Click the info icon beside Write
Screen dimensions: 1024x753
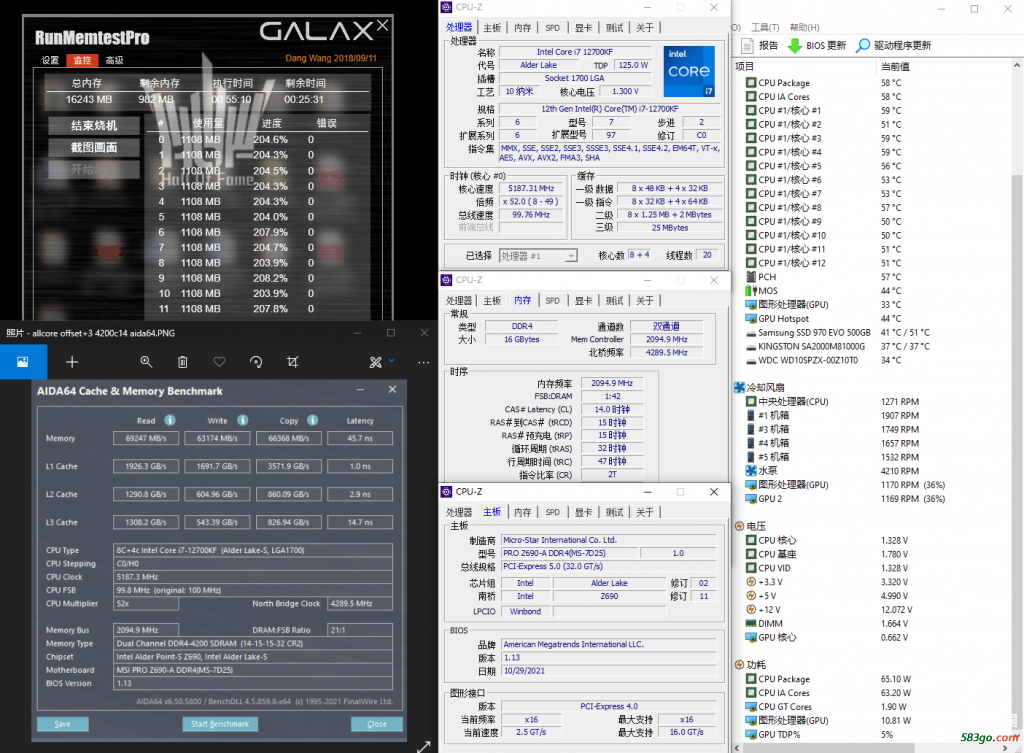(242, 420)
